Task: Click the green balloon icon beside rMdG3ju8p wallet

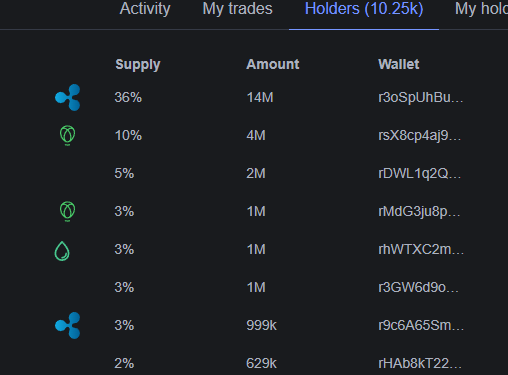Action: coord(67,211)
